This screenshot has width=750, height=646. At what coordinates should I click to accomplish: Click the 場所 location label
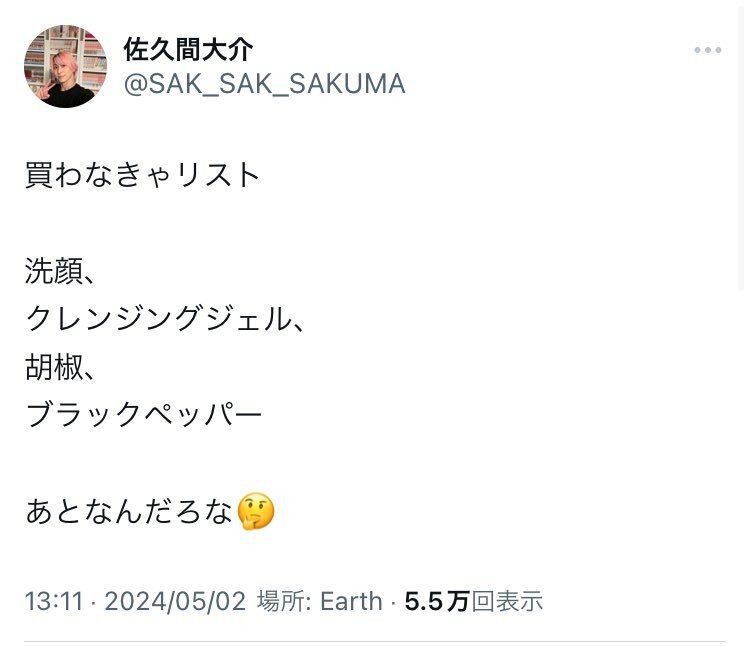click(x=280, y=601)
